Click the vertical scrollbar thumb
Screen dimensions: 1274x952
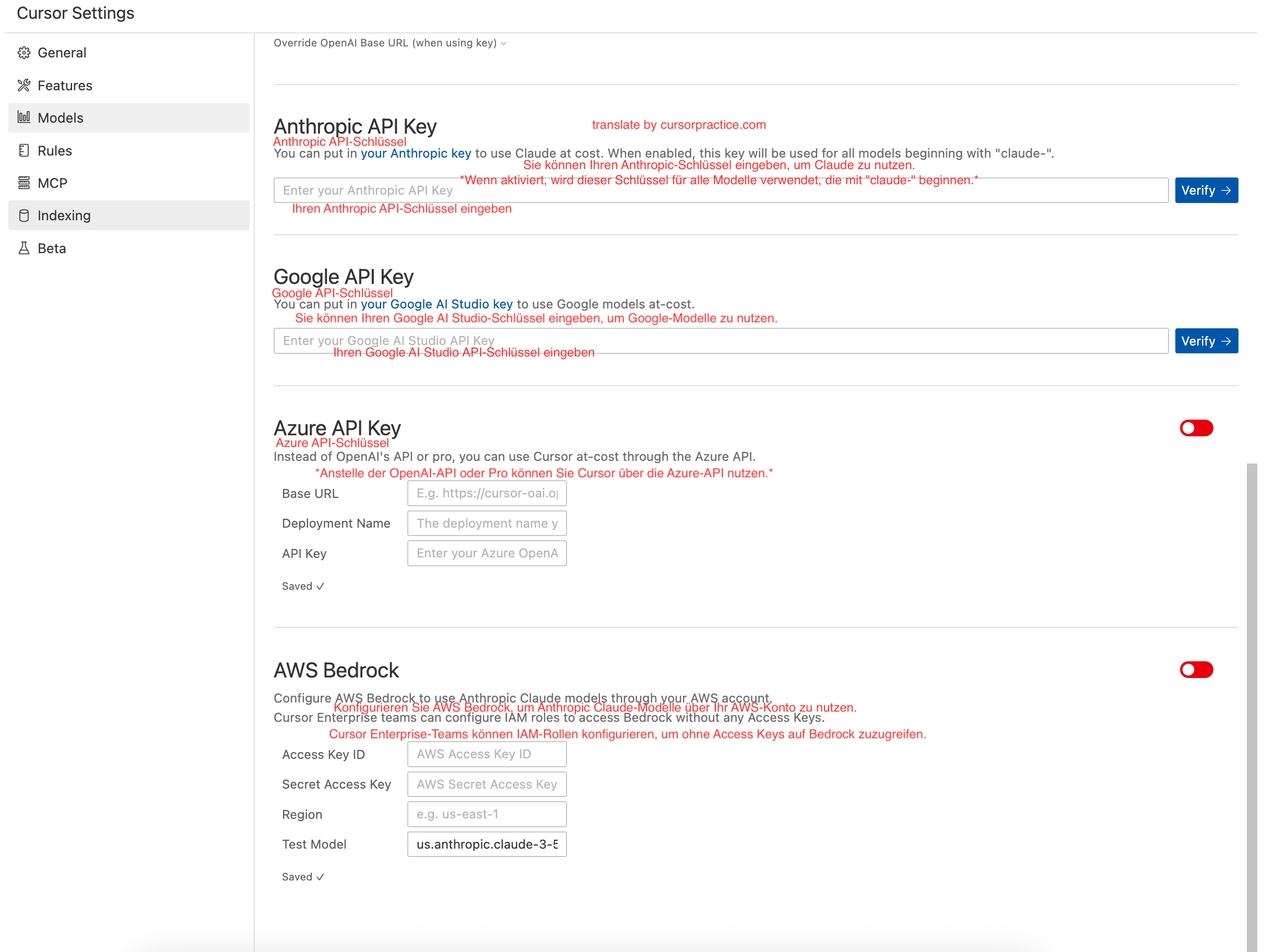(x=1252, y=707)
